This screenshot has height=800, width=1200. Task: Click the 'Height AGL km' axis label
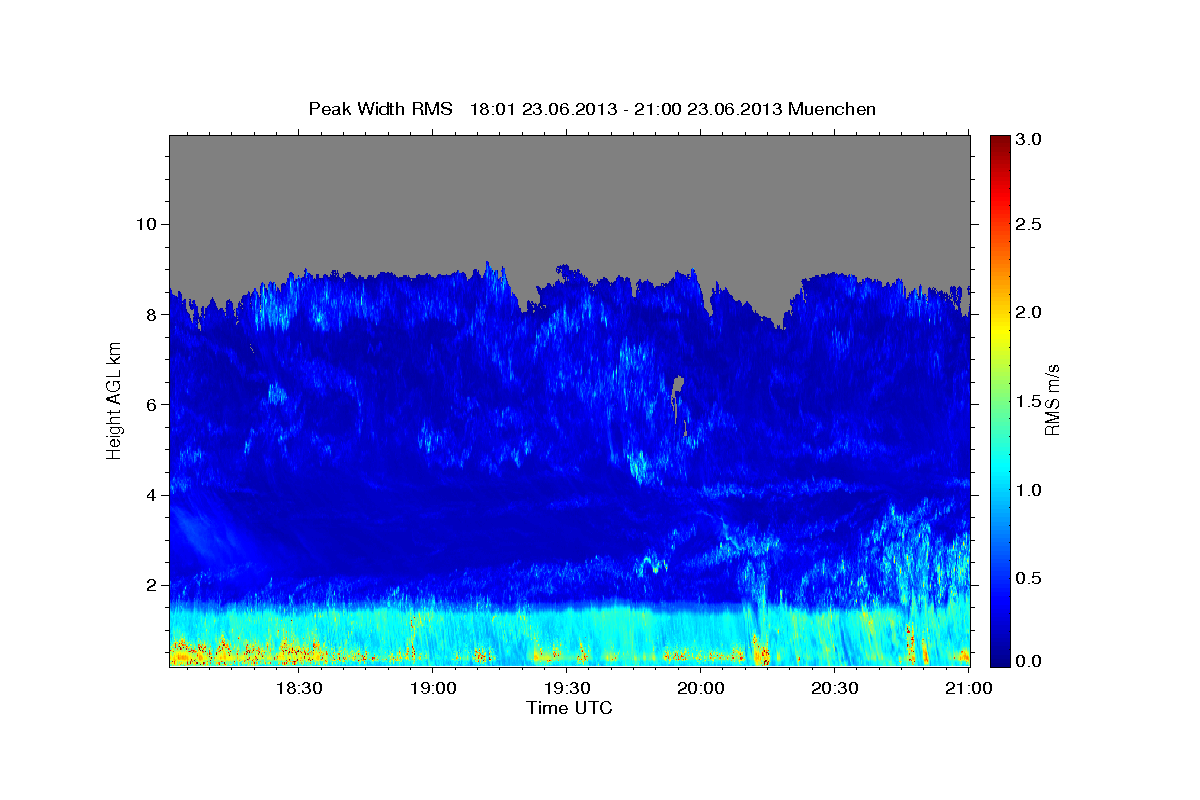[x=114, y=400]
